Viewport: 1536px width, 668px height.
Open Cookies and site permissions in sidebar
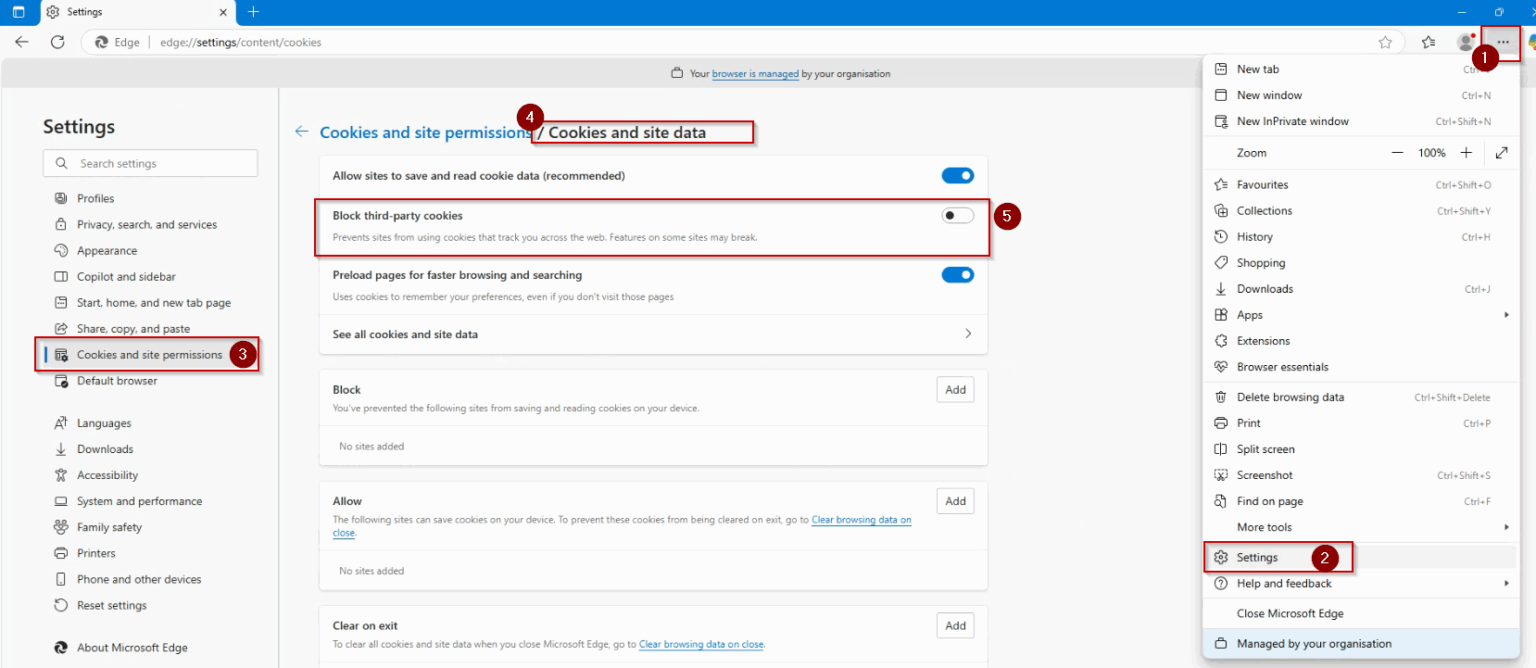149,355
